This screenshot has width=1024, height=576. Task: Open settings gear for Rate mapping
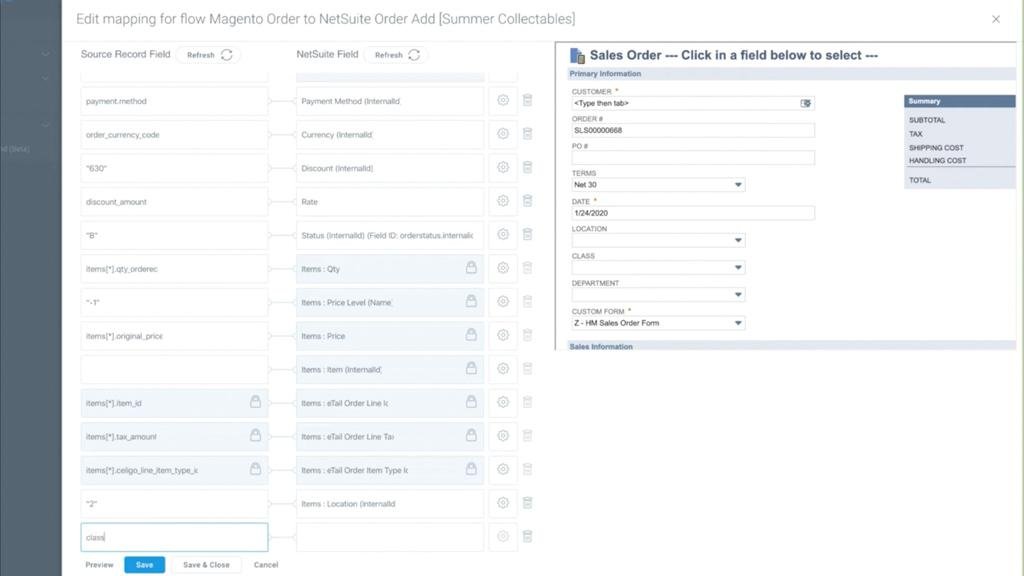pos(503,201)
